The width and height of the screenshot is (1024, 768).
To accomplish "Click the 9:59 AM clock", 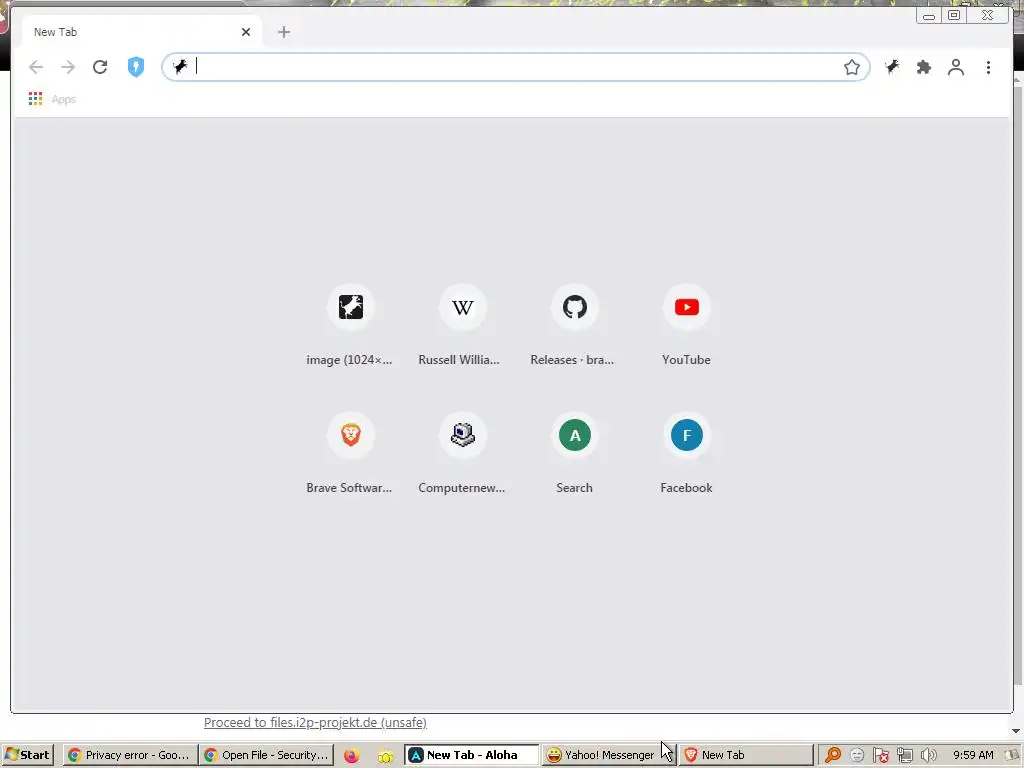I will tap(973, 755).
